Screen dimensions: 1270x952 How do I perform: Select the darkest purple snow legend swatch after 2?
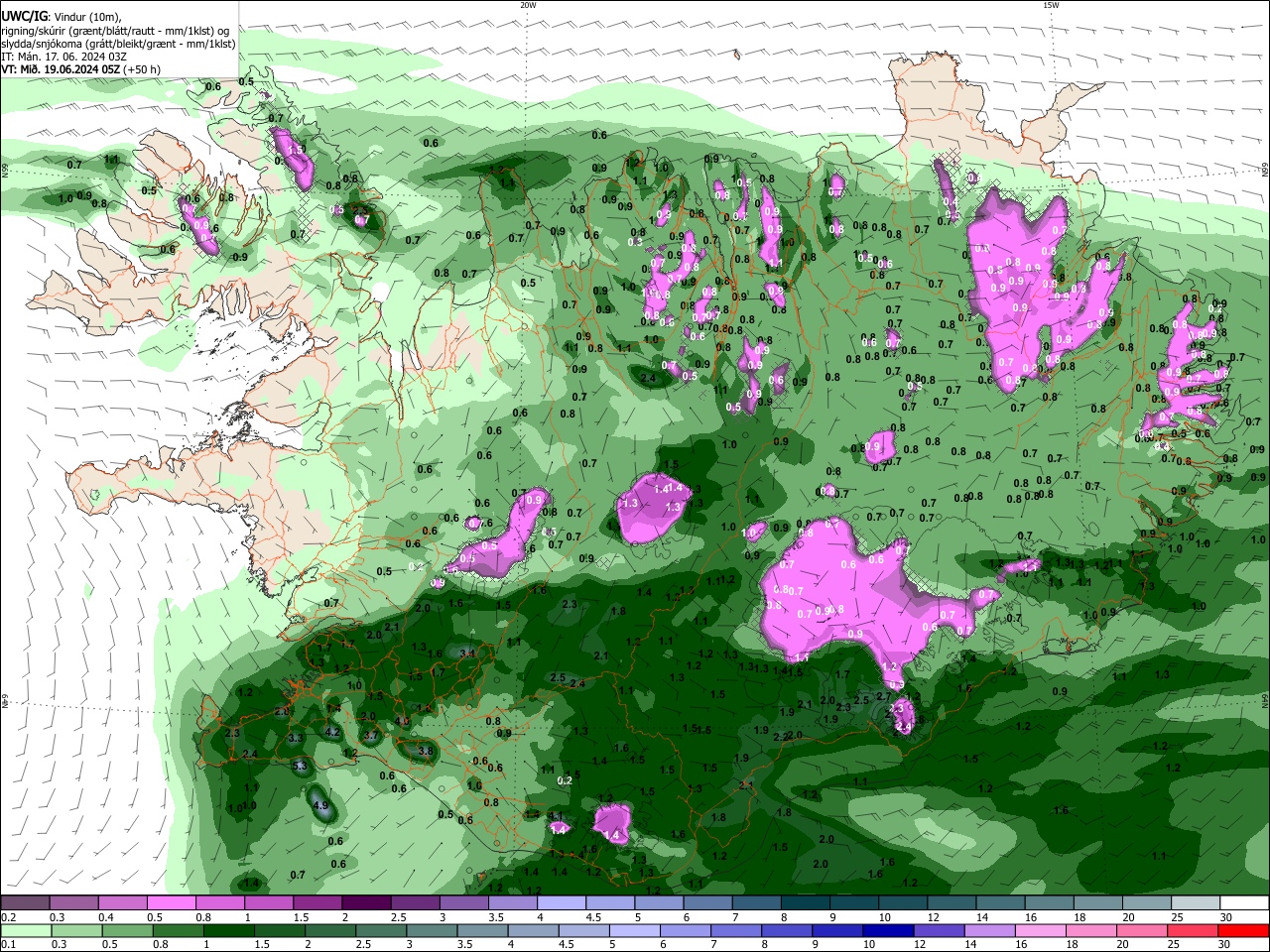(x=366, y=903)
